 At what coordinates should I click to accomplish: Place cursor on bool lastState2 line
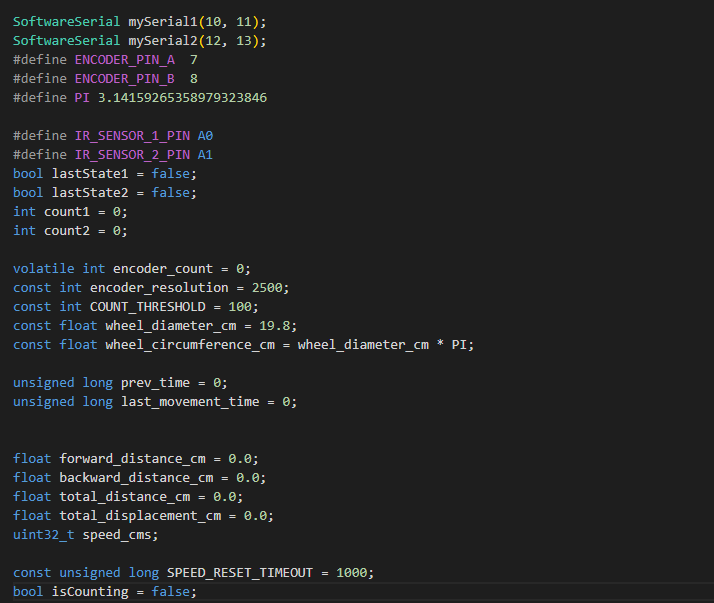click(105, 193)
